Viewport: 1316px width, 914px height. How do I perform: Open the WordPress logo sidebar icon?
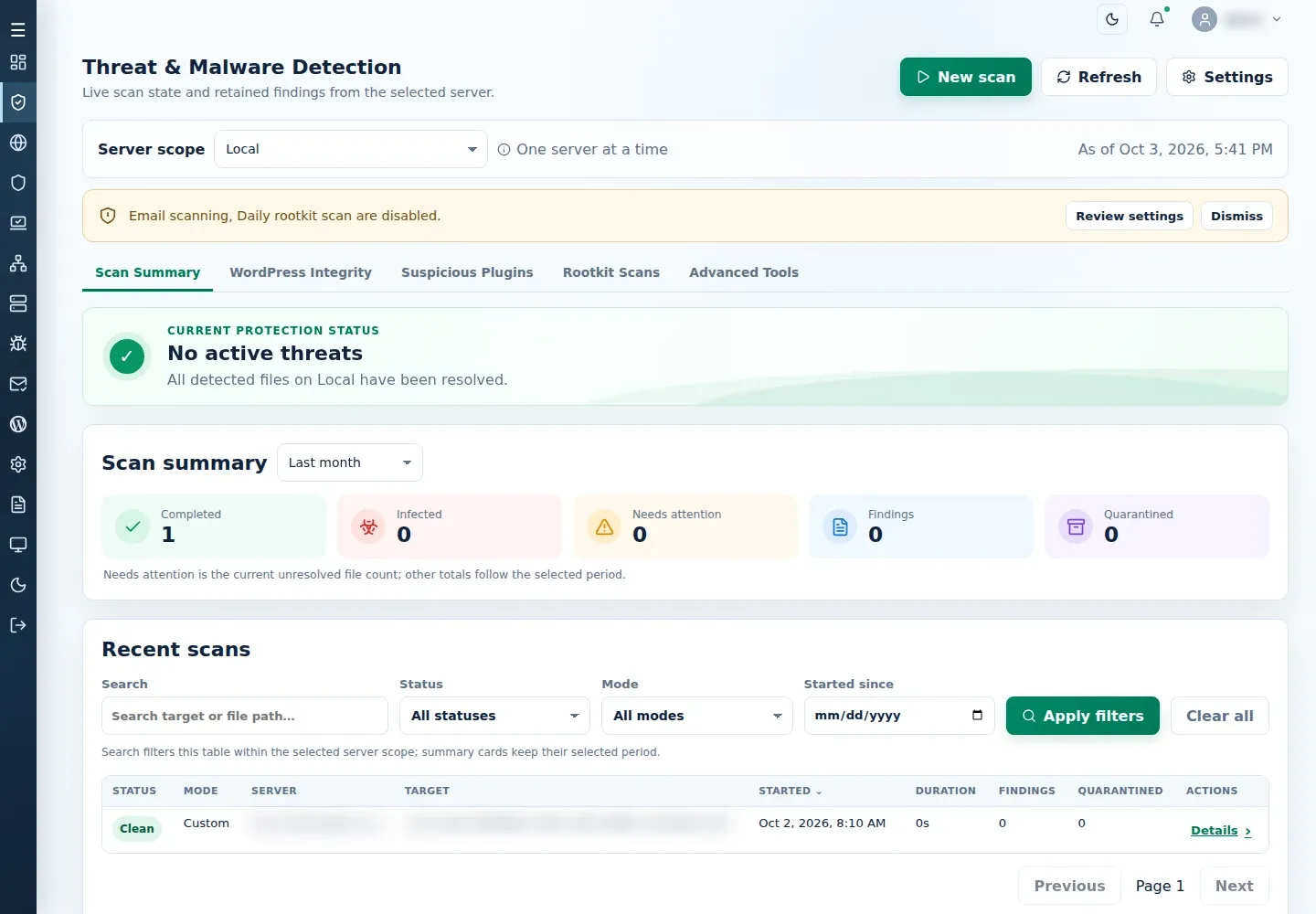coord(18,424)
